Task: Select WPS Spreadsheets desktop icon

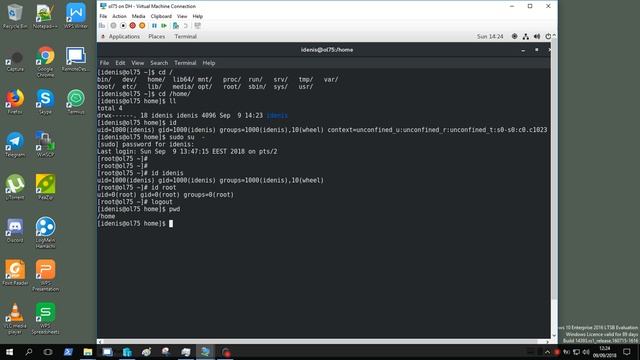Action: tap(45, 319)
